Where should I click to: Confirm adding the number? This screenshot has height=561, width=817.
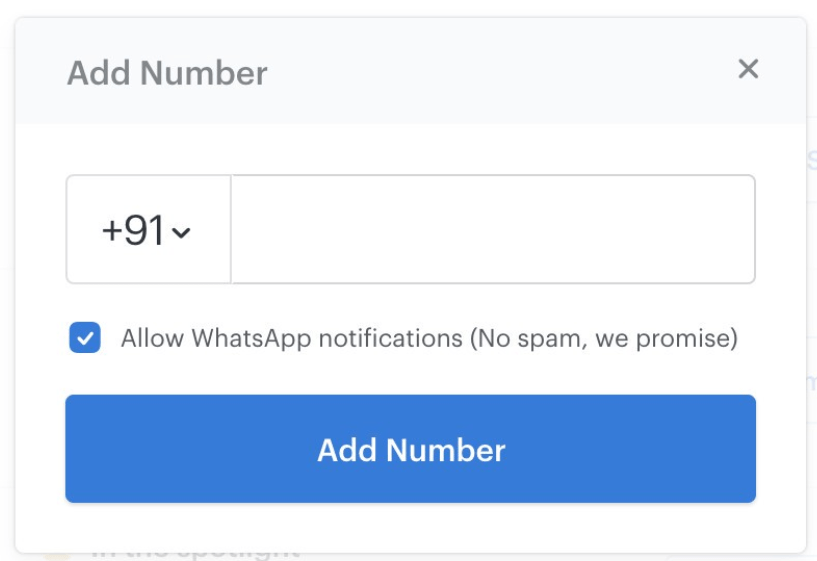pyautogui.click(x=411, y=449)
